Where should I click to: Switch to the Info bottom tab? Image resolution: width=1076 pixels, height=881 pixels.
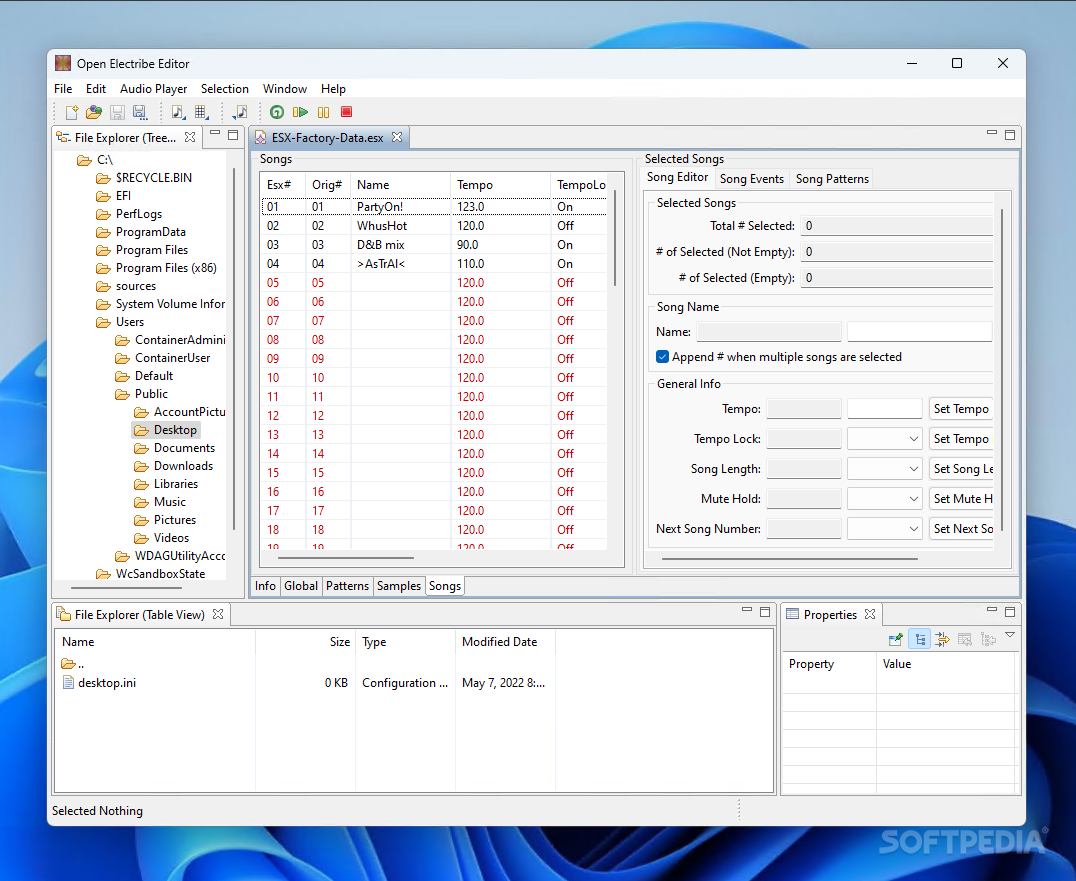(266, 586)
